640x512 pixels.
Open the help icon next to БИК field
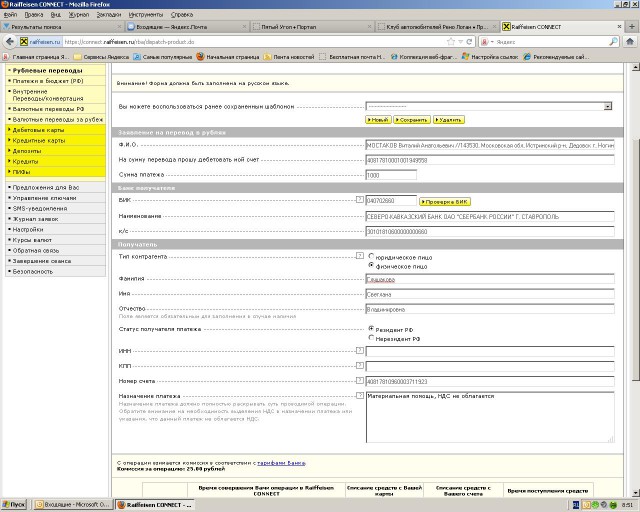pos(359,200)
